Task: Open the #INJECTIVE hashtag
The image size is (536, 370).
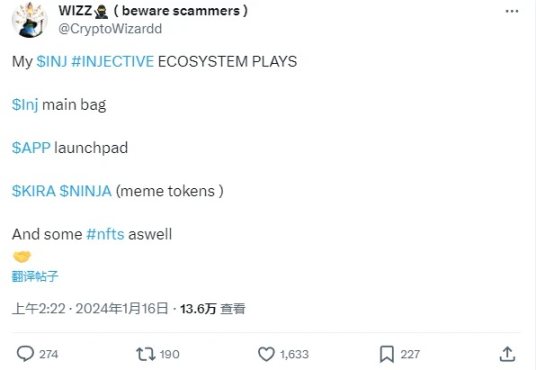Action: (x=113, y=62)
